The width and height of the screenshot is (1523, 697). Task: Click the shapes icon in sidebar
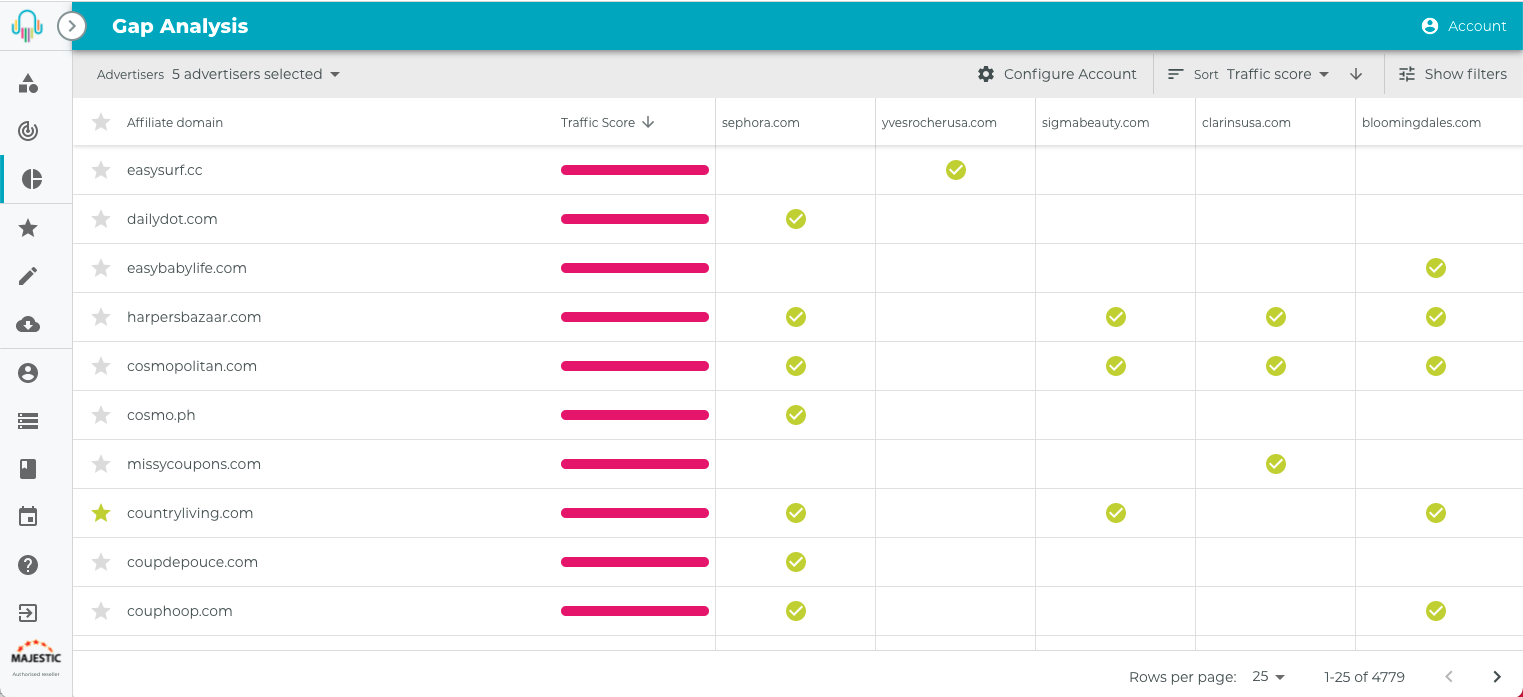point(29,84)
